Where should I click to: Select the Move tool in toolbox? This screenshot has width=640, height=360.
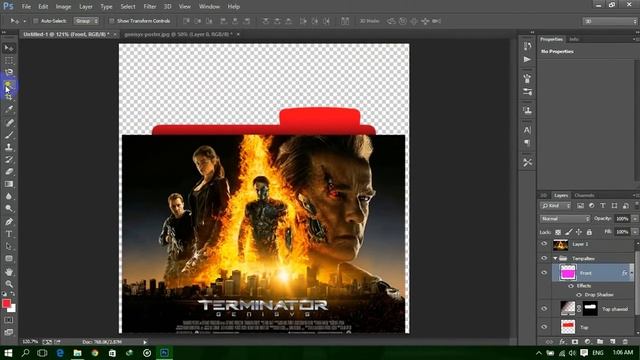(x=9, y=48)
